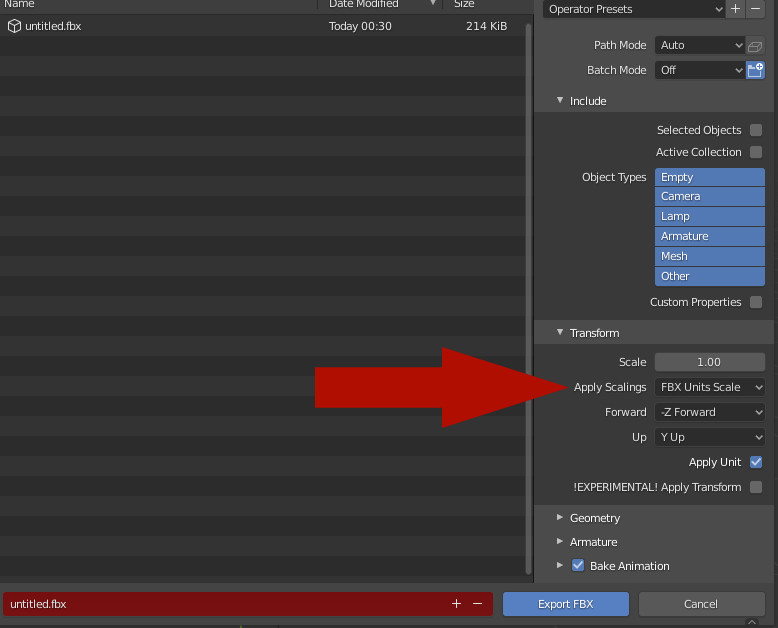Viewport: 778px width, 628px height.
Task: Open the Forward axis dropdown
Action: [x=710, y=412]
